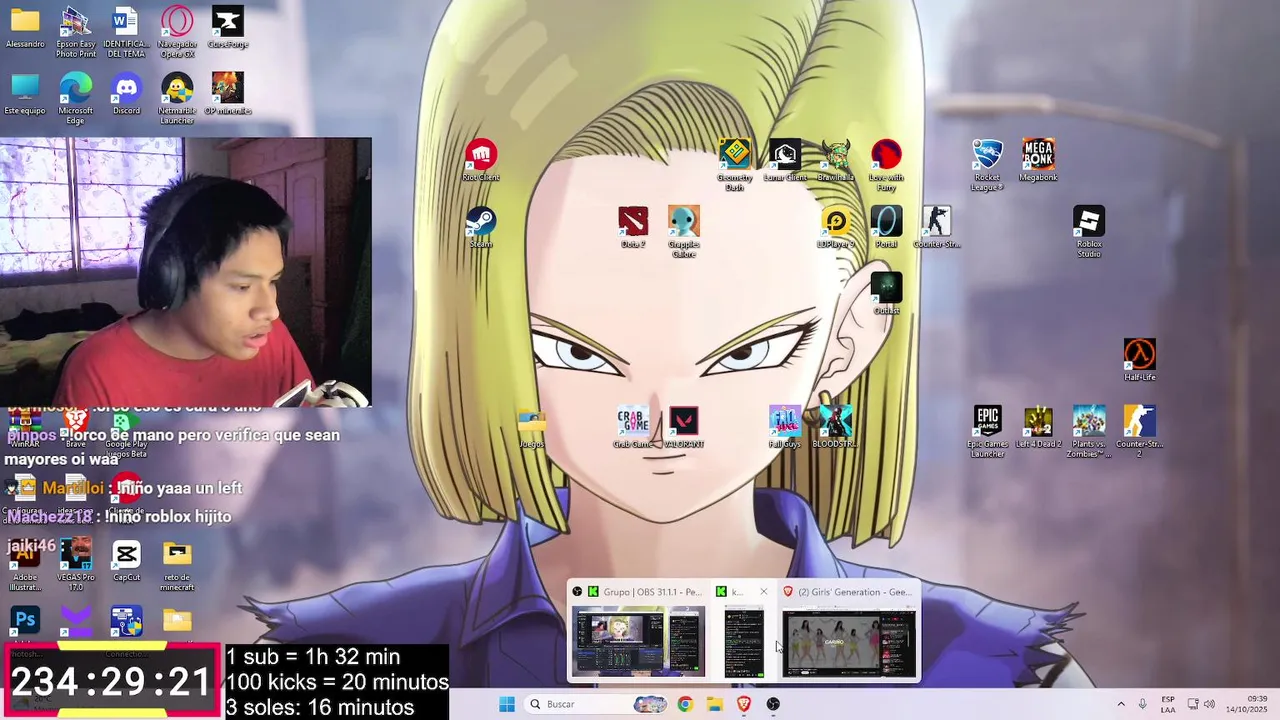Open the Geometry Dash shortcut

pos(735,164)
